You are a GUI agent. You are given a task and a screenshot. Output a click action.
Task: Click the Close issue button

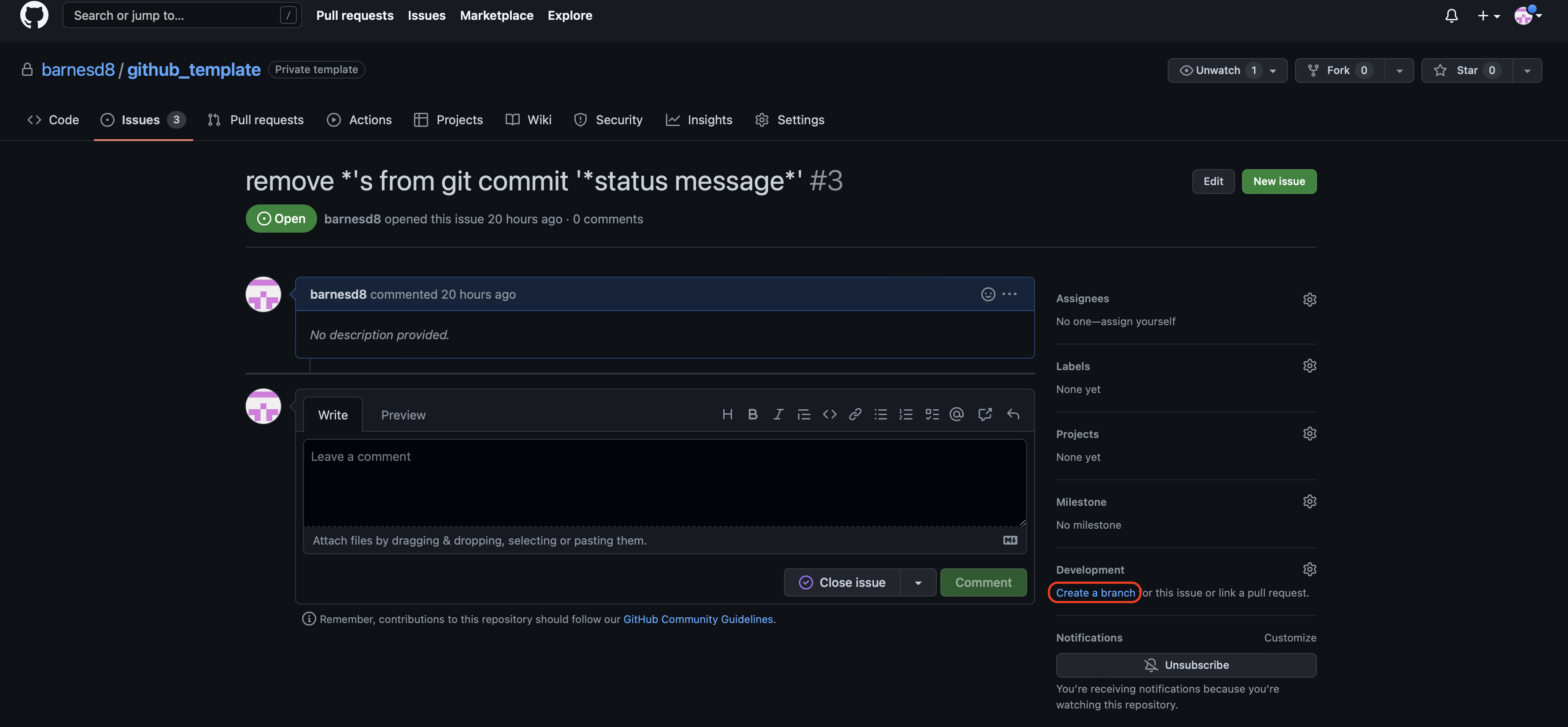tap(842, 582)
